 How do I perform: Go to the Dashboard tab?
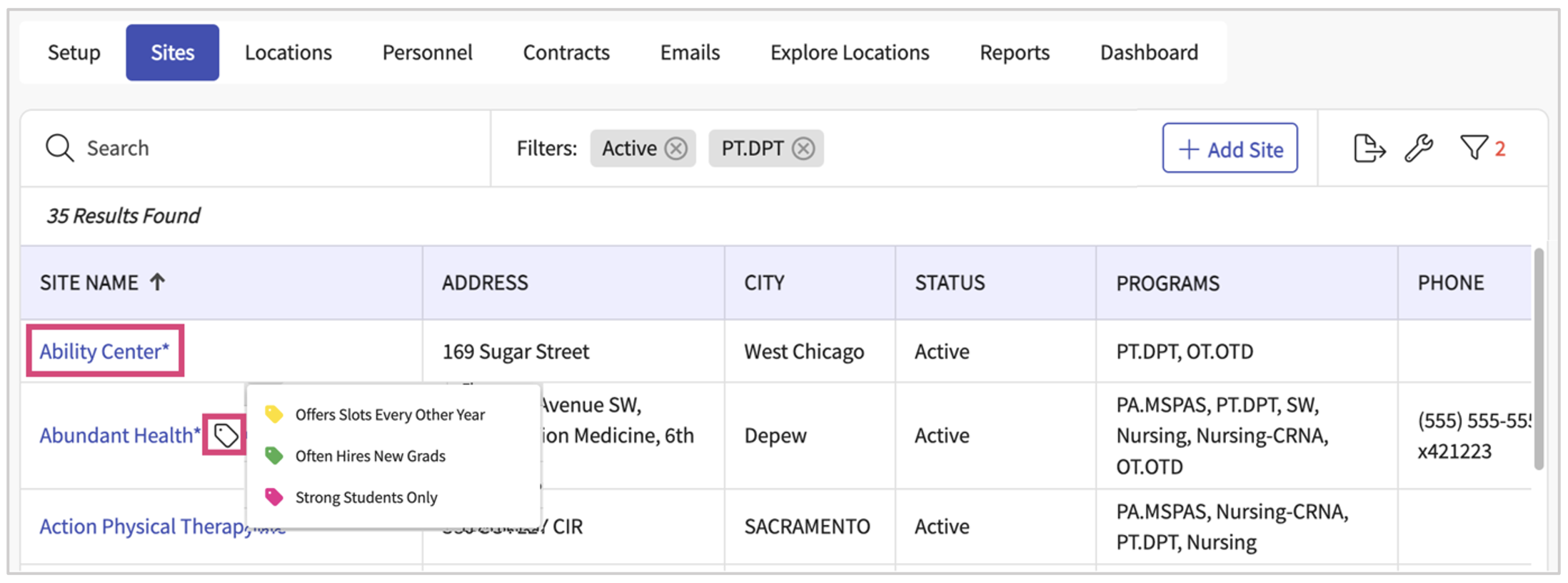[1148, 53]
